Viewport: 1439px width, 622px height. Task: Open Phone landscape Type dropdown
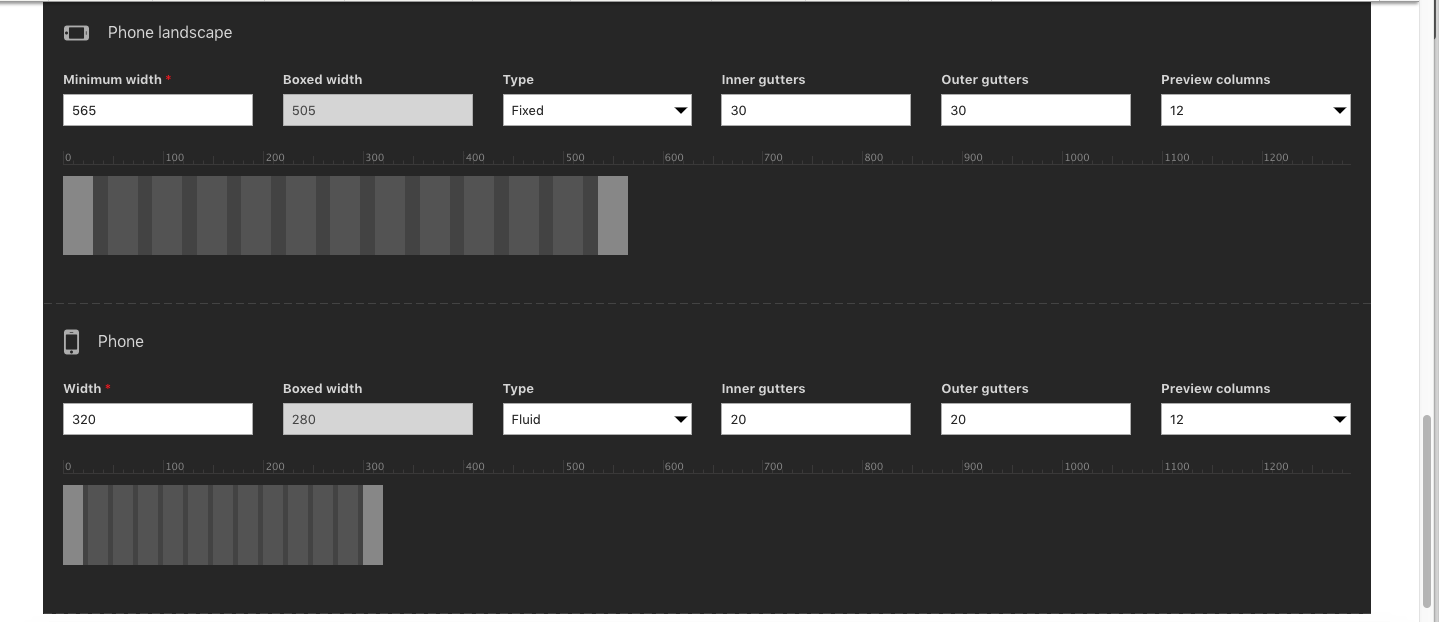tap(597, 110)
